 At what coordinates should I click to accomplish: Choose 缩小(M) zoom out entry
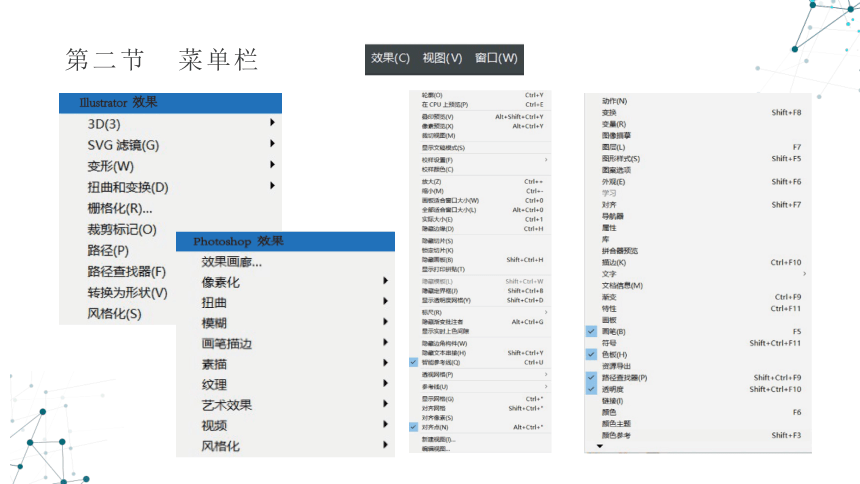point(480,191)
